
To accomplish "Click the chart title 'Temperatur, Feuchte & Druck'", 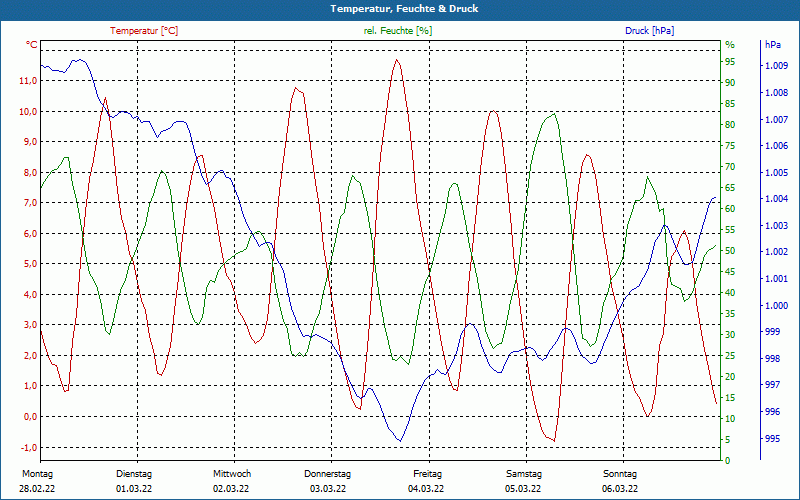I will pos(404,9).
